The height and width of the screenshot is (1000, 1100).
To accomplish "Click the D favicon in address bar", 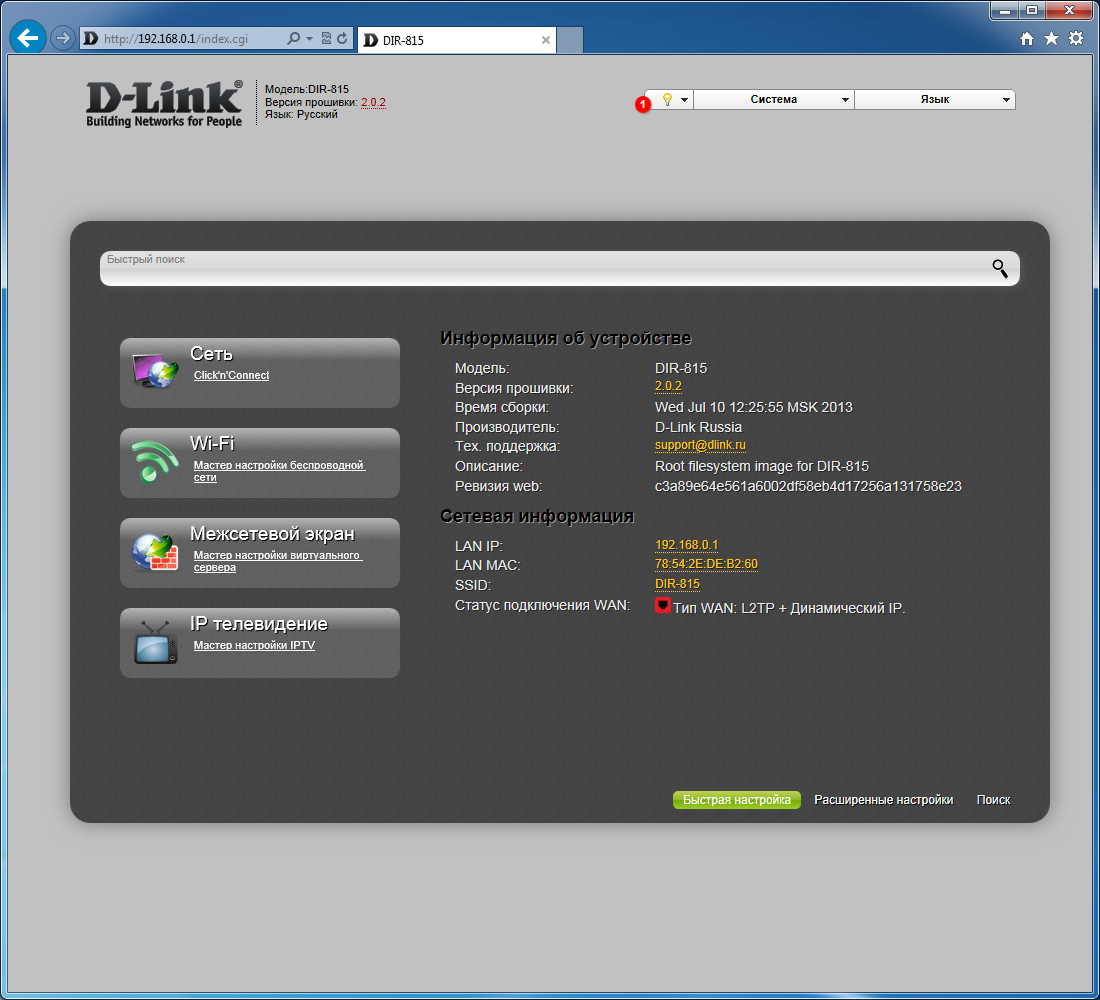I will pos(90,39).
